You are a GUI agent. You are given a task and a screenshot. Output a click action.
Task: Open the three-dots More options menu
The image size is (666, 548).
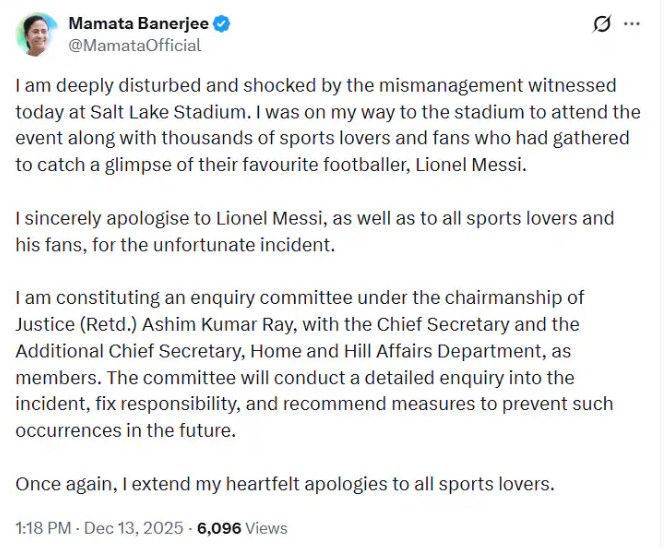[631, 24]
